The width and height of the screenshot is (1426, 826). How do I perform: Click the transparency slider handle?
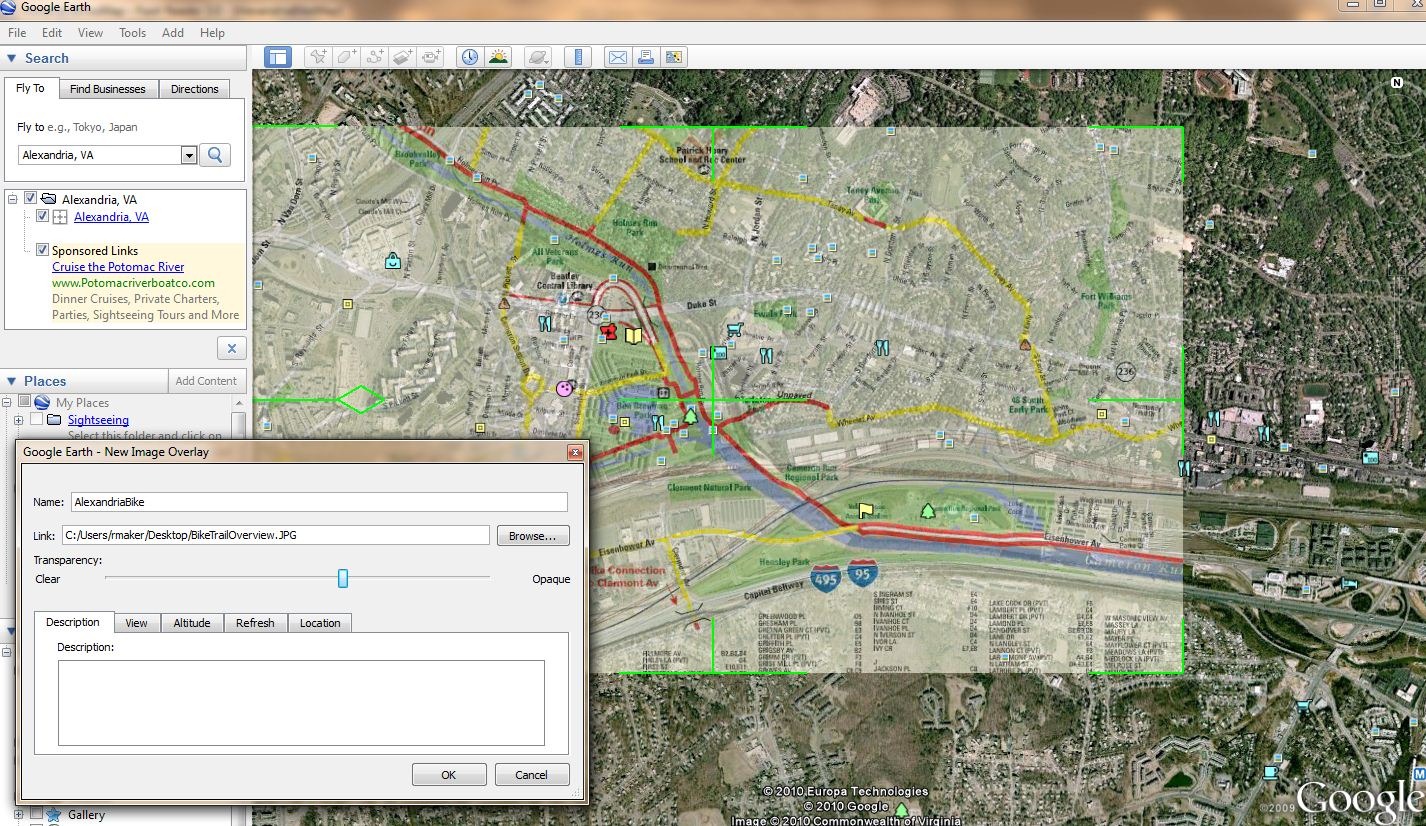pyautogui.click(x=343, y=578)
